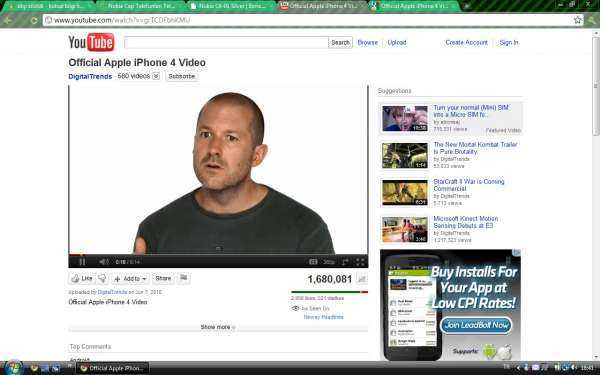600x375 pixels.
Task: Click the browser reload icon
Action: click(x=34, y=20)
